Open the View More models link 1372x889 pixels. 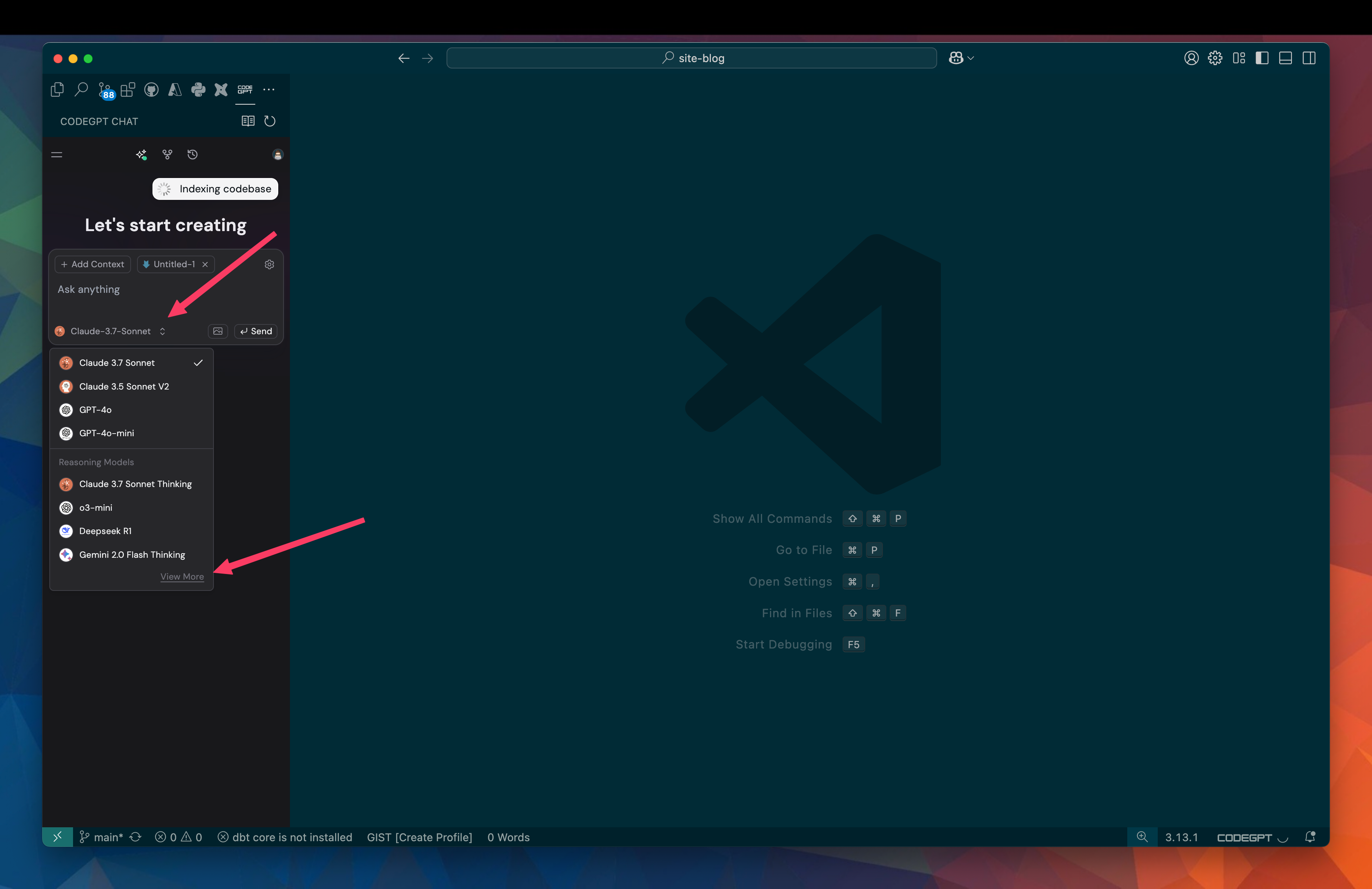[x=182, y=577]
